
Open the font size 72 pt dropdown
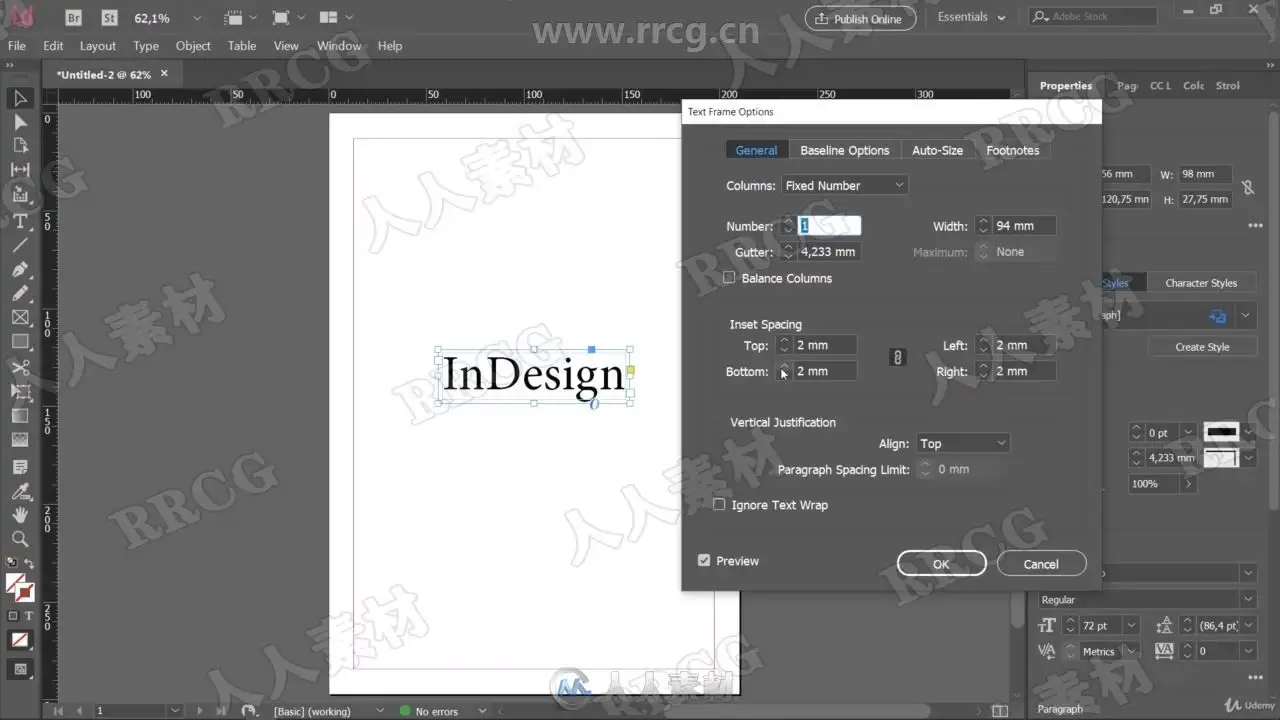[x=1131, y=626]
